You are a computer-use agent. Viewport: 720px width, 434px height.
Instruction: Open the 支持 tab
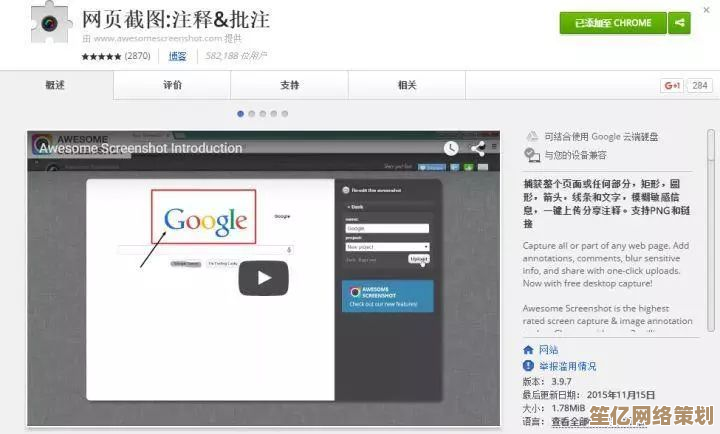pyautogui.click(x=290, y=86)
